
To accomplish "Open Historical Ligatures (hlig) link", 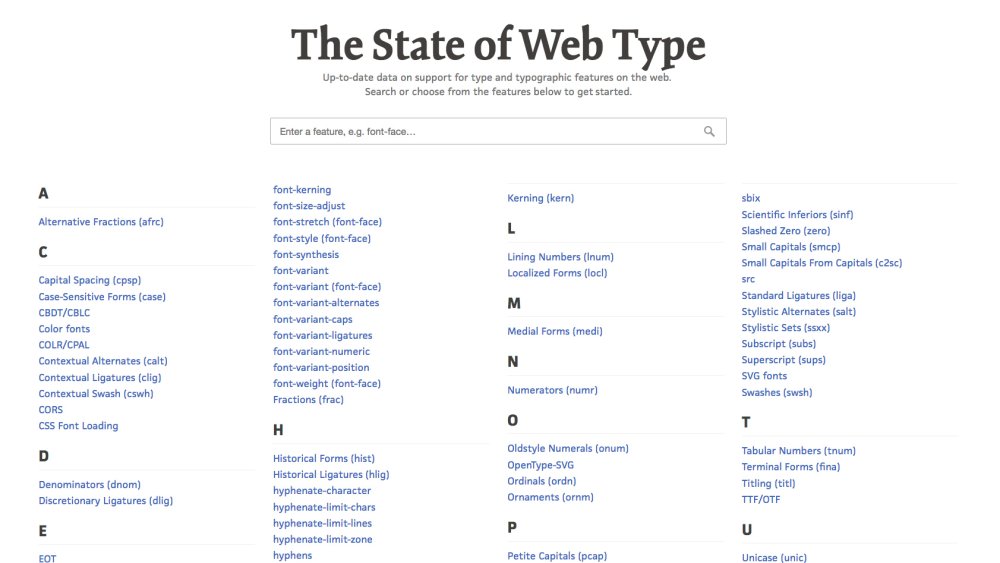I will coord(330,475).
